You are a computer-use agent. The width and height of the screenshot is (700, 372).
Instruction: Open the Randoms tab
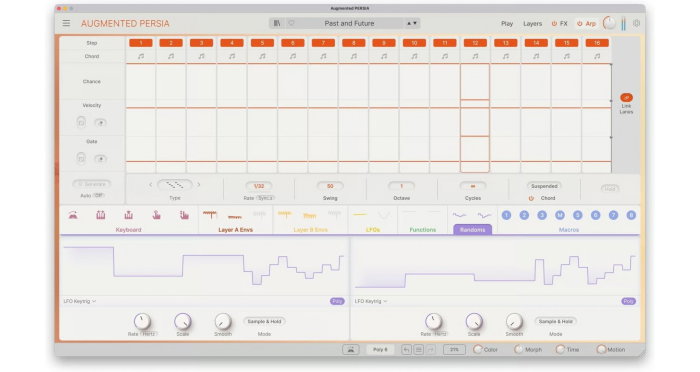pyautogui.click(x=473, y=230)
